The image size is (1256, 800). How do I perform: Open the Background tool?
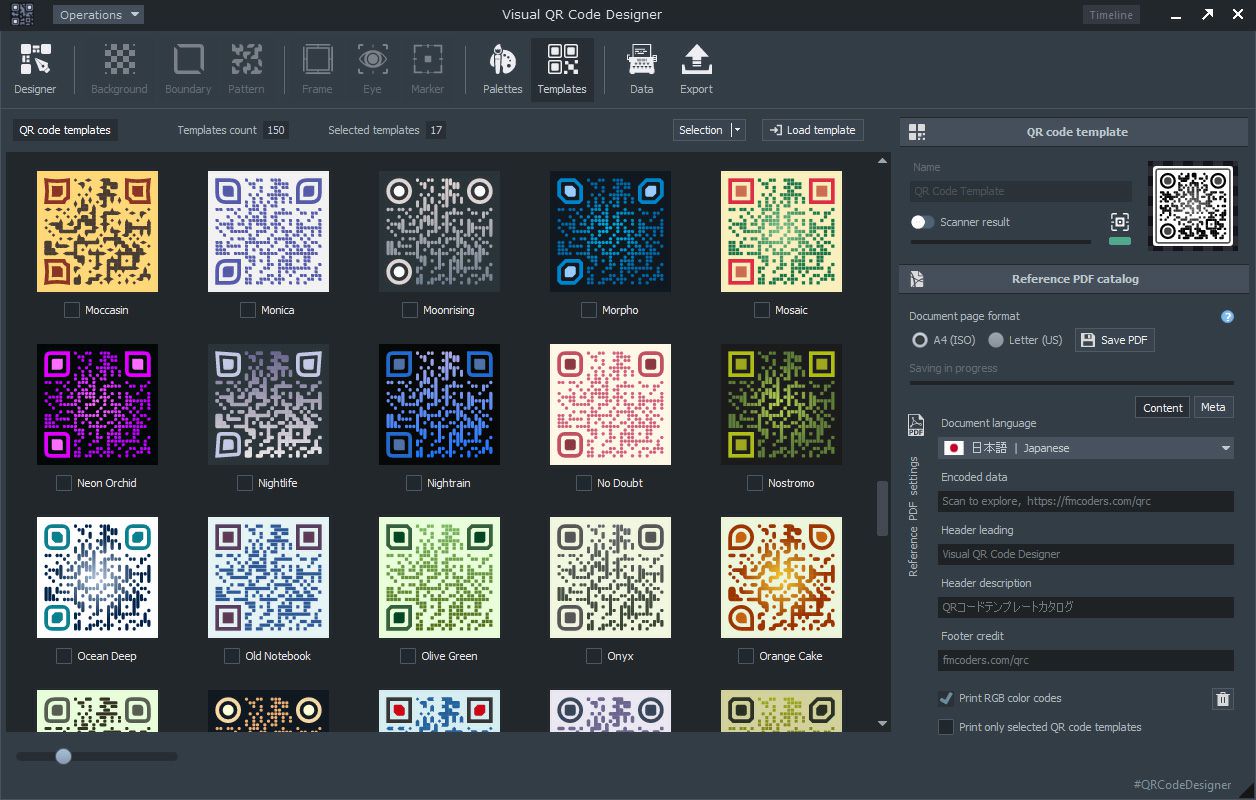coord(119,69)
